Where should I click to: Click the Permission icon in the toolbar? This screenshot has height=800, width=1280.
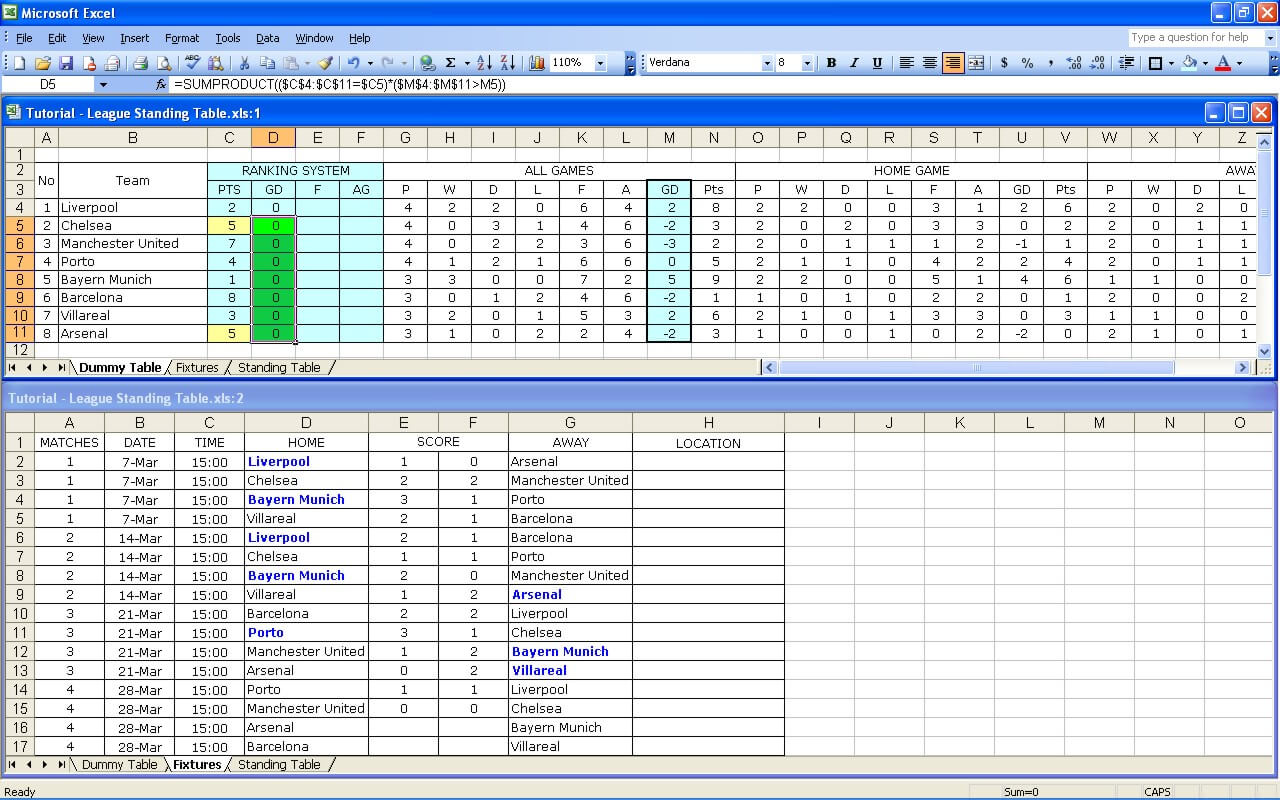click(x=89, y=63)
